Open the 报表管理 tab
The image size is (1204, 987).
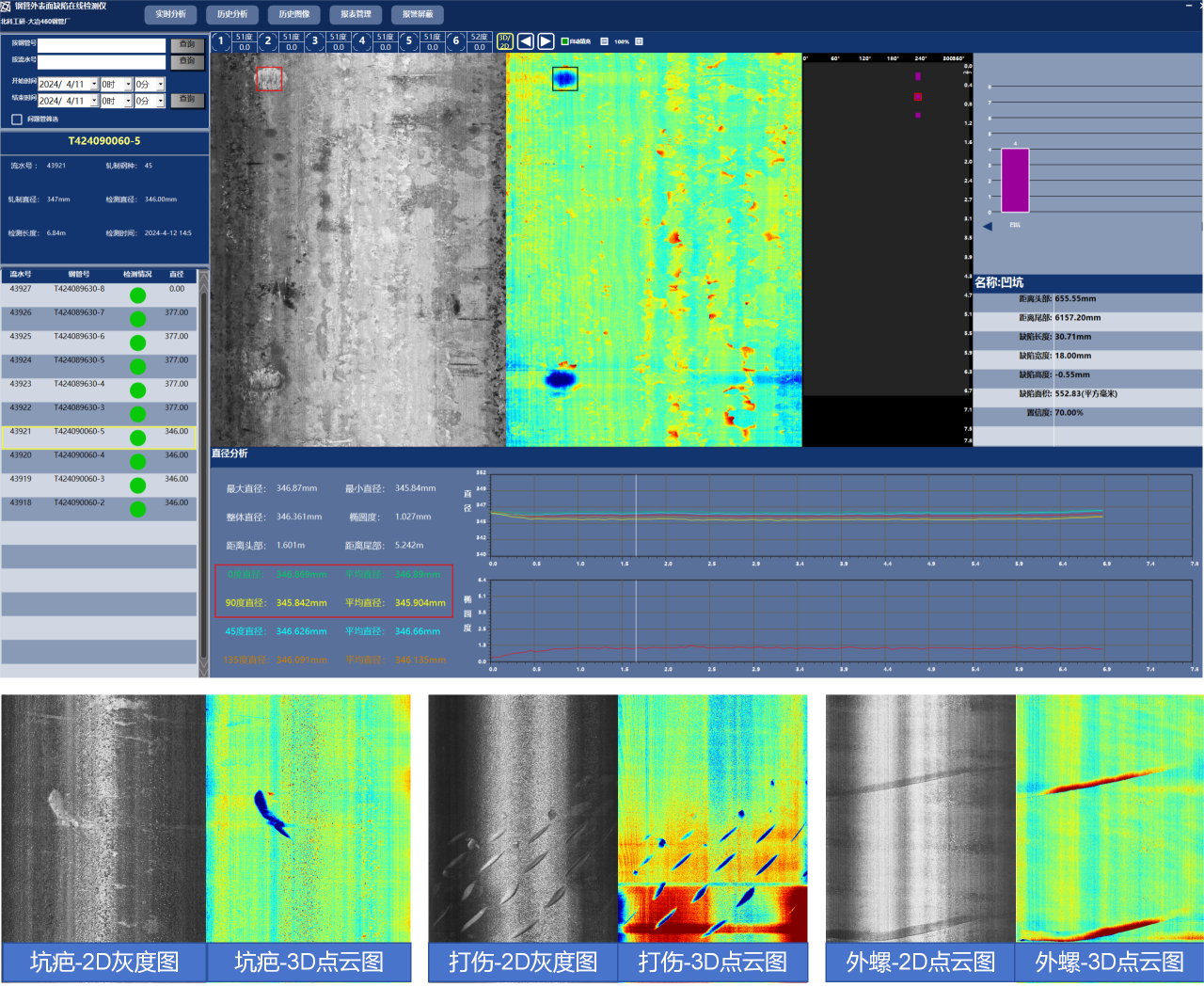pos(356,14)
